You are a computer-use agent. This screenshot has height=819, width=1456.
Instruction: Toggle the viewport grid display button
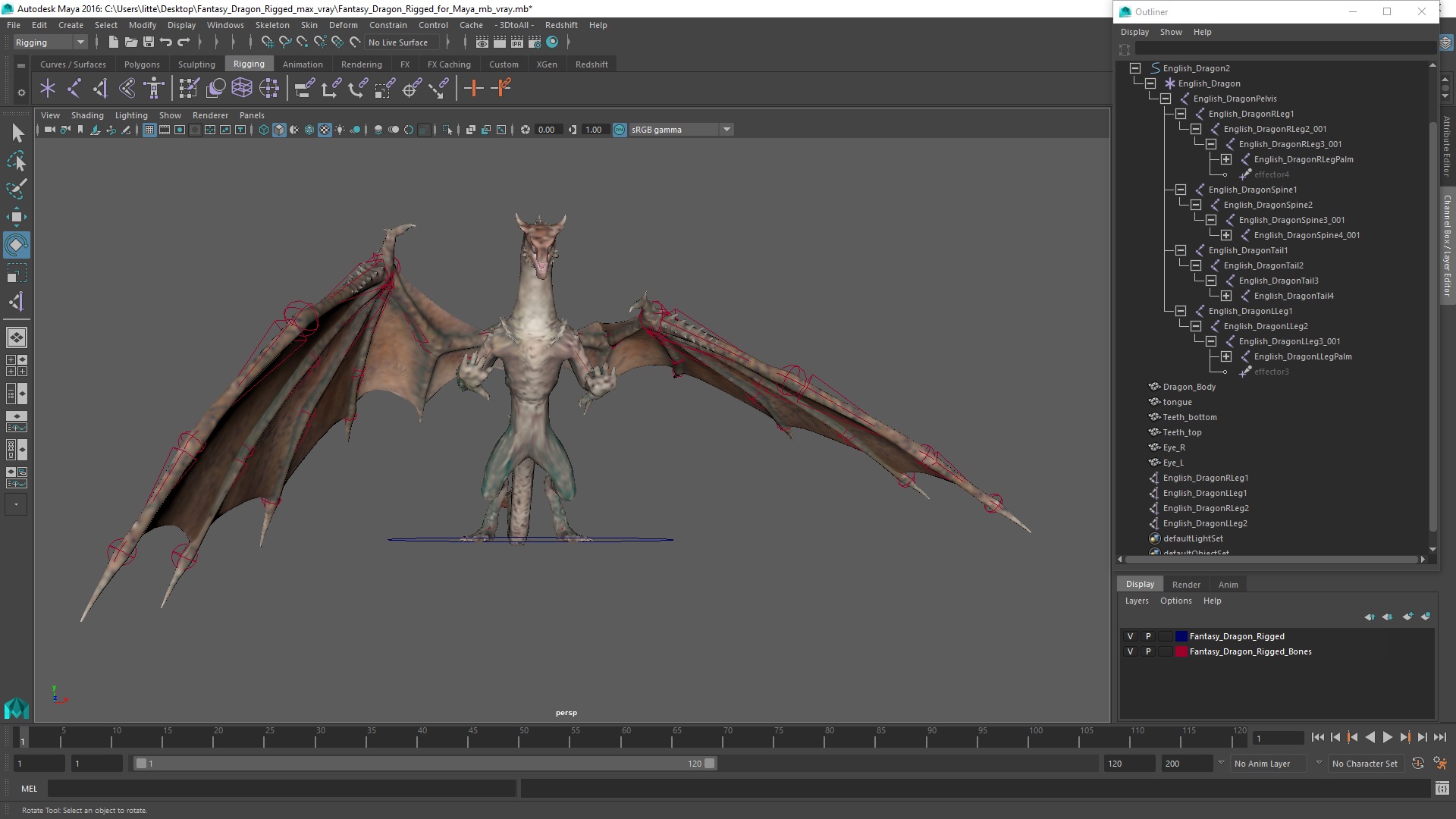click(x=149, y=130)
